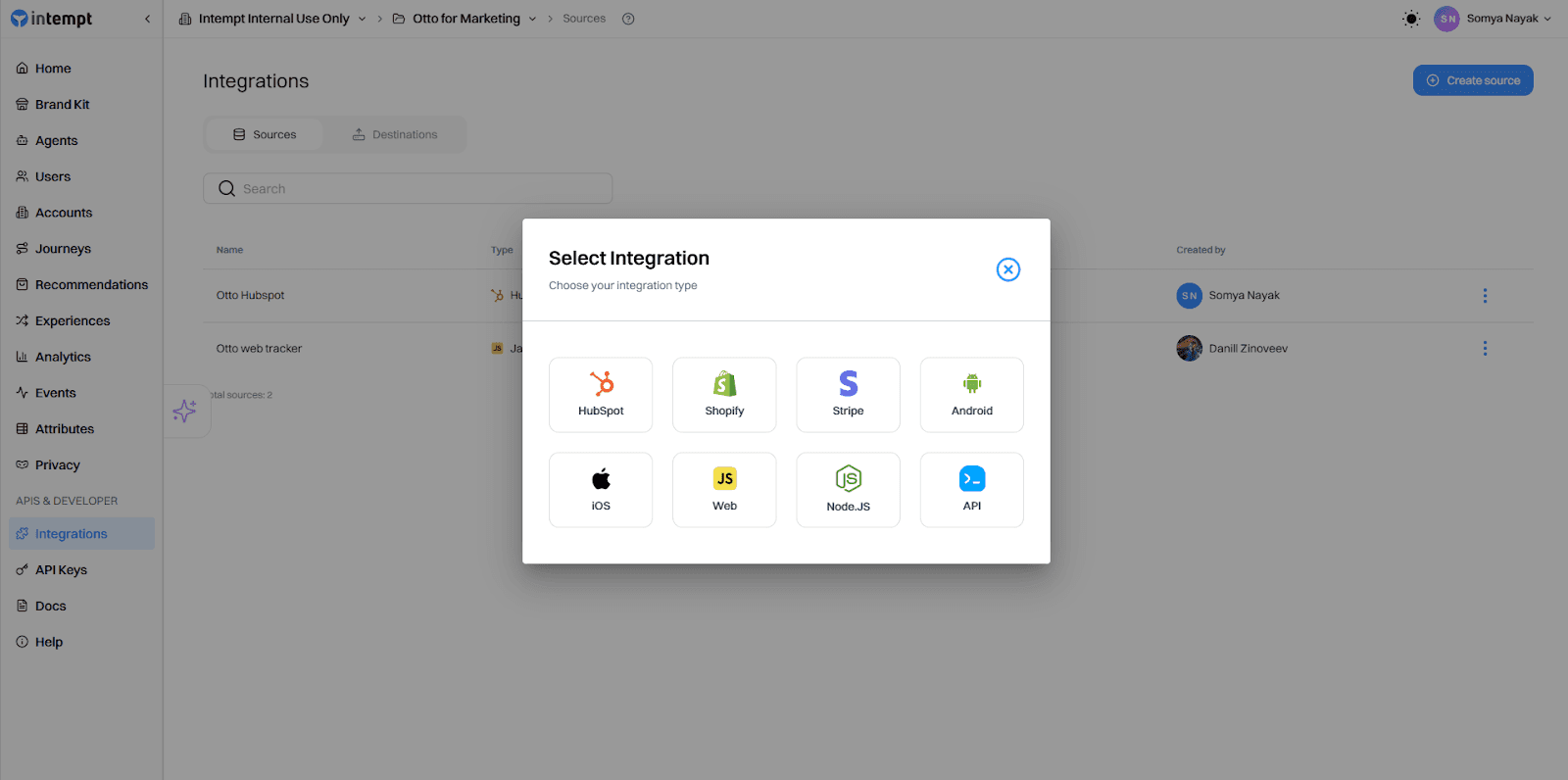Screen dimensions: 1568x780
Task: Toggle the light/dark theme sun icon
Action: 1411,19
